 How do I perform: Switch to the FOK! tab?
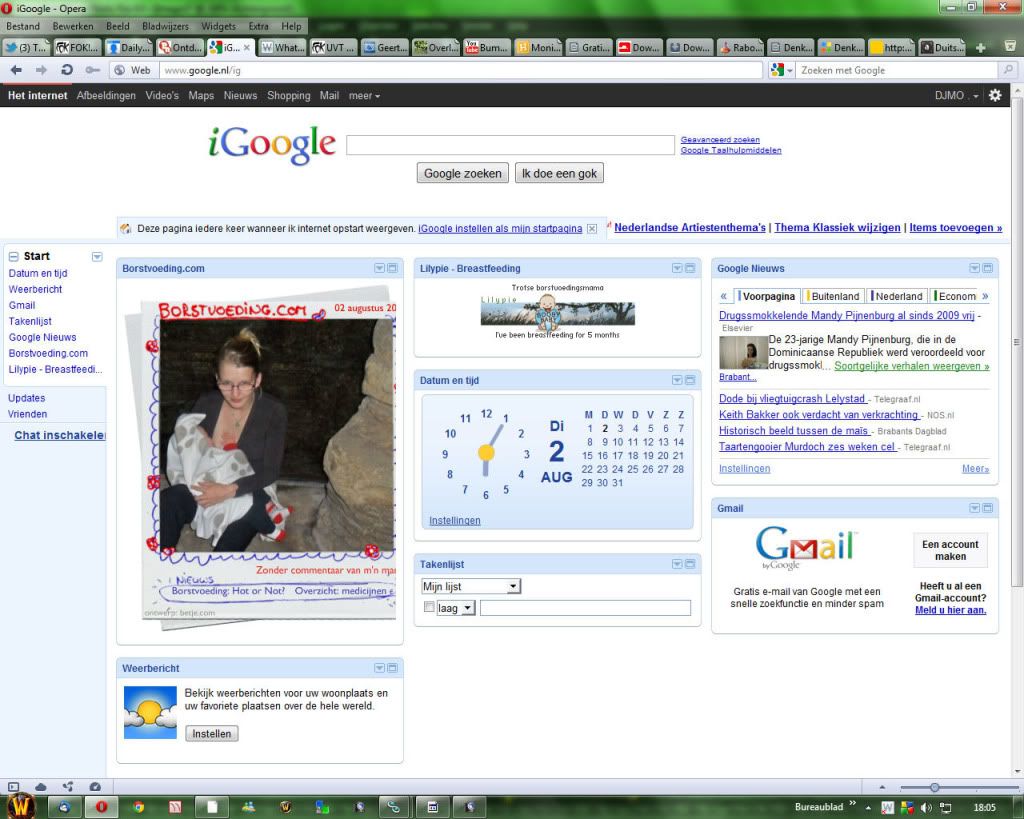coord(78,47)
